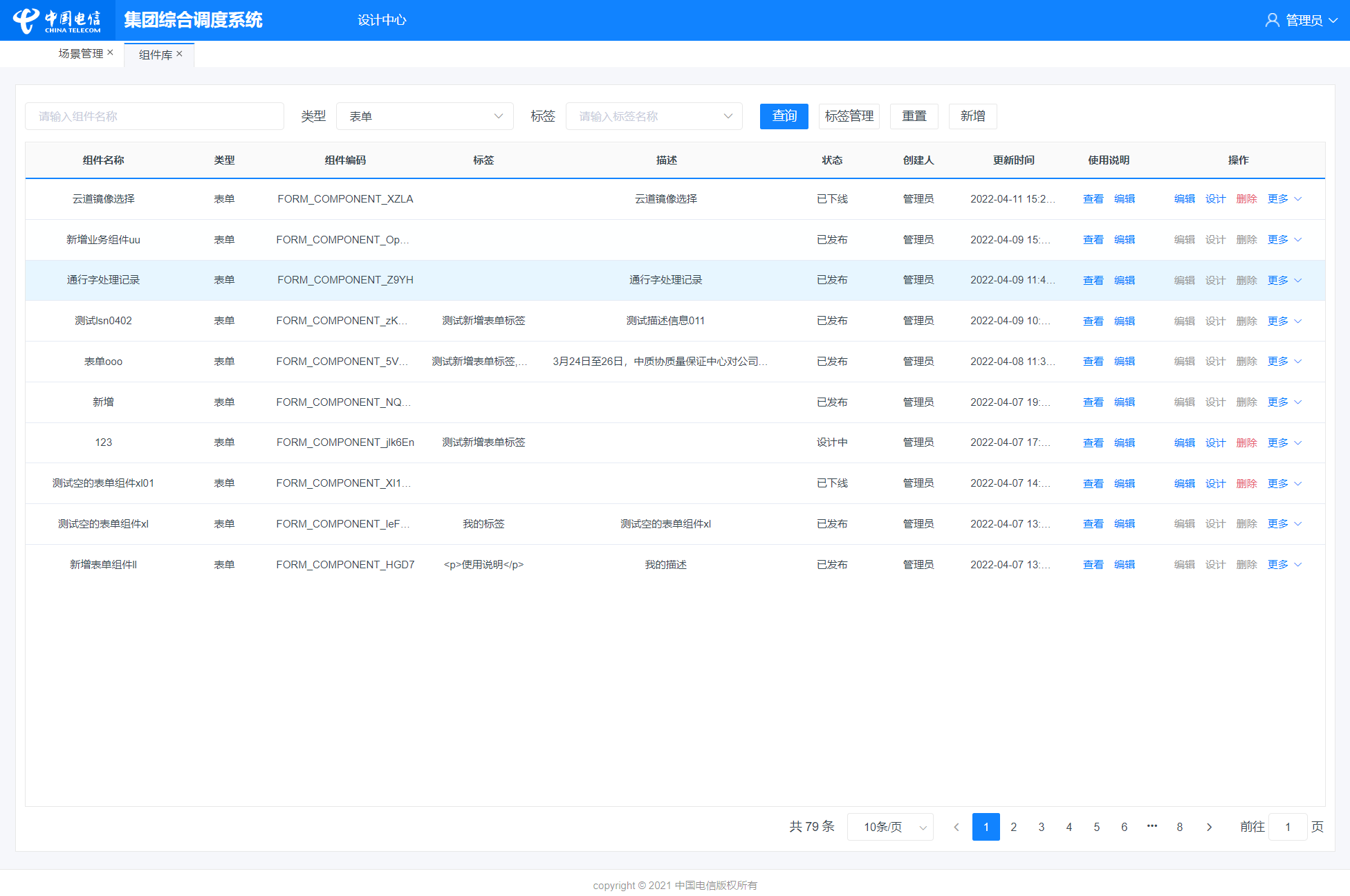Open the 10条/页 page size selector
This screenshot has width=1350, height=896.
click(x=890, y=827)
